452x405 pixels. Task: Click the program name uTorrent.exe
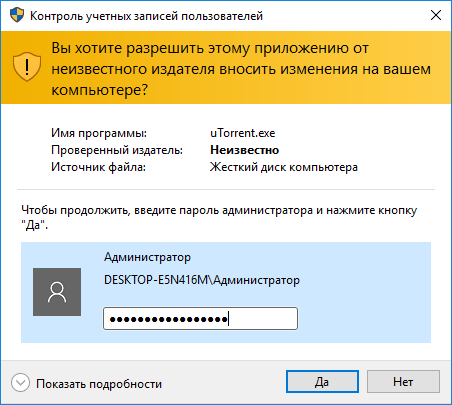[x=243, y=133]
